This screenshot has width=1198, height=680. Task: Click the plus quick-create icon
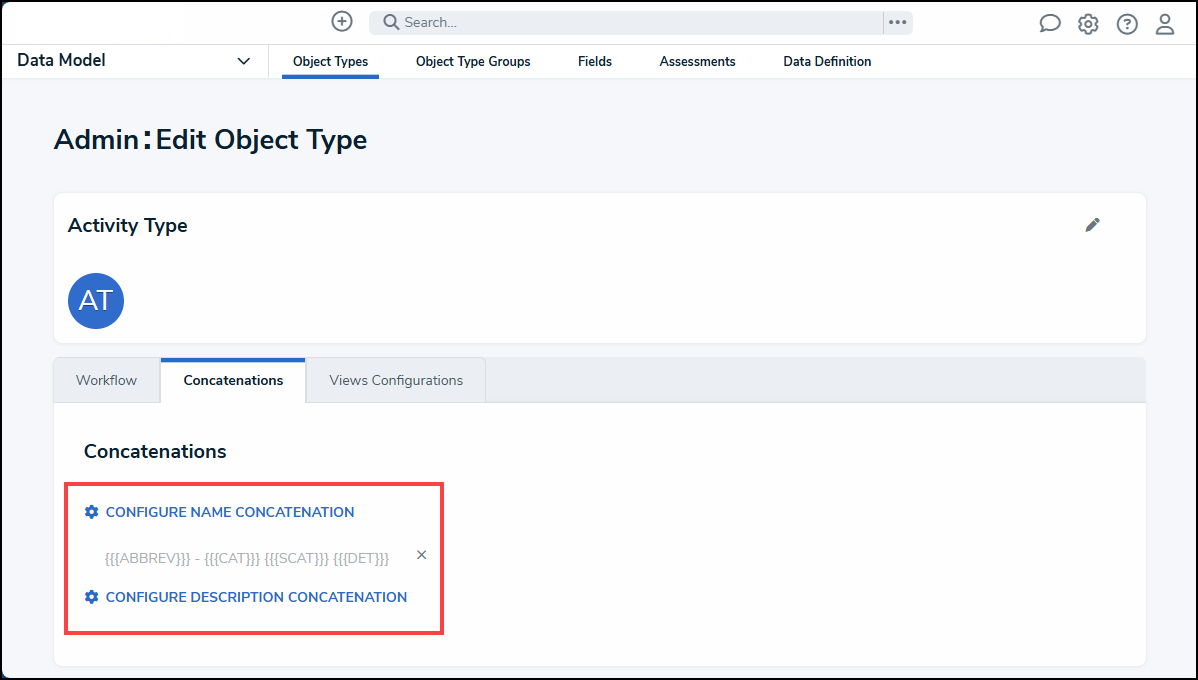[x=342, y=22]
